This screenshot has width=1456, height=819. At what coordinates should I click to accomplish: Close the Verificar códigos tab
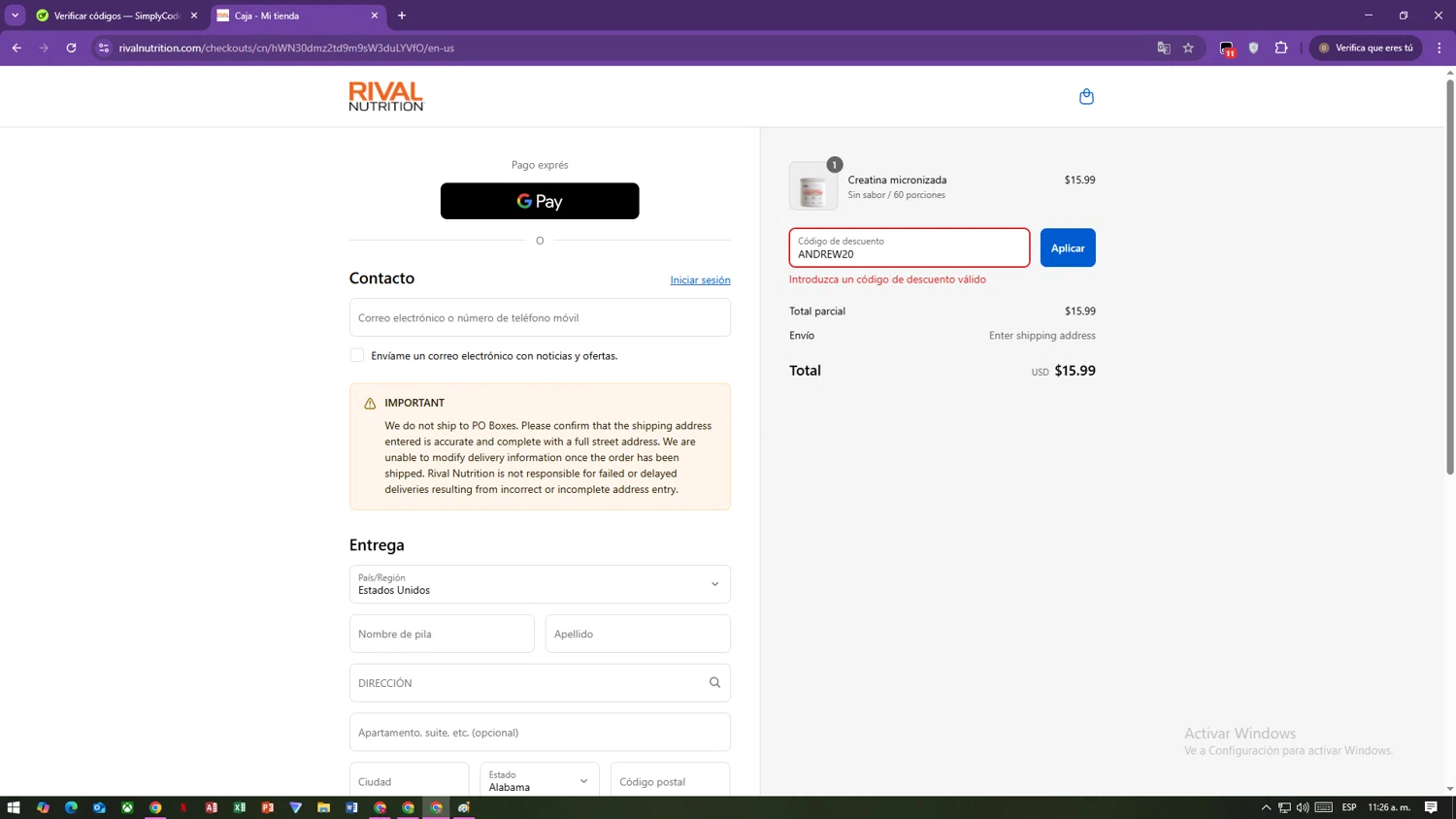[194, 16]
